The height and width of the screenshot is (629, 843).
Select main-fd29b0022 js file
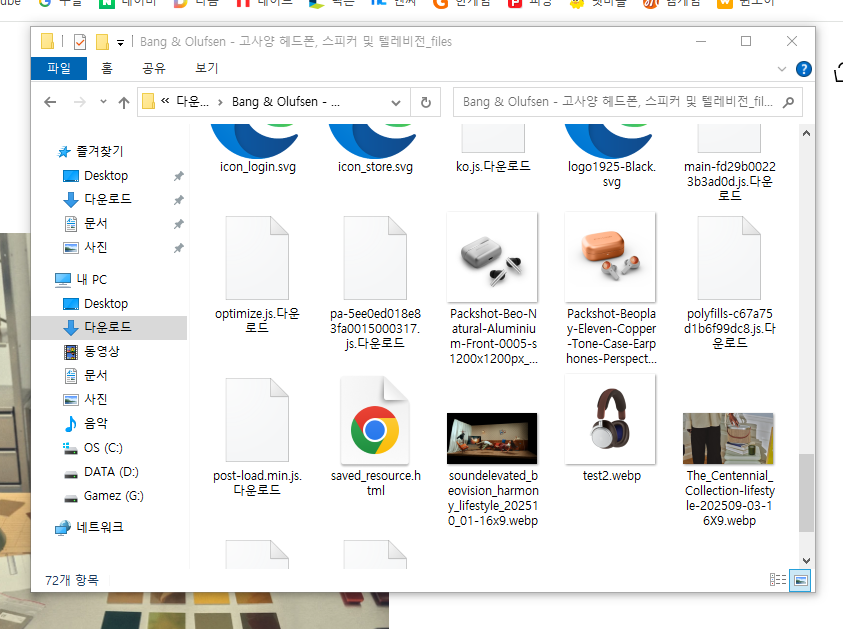click(x=730, y=164)
